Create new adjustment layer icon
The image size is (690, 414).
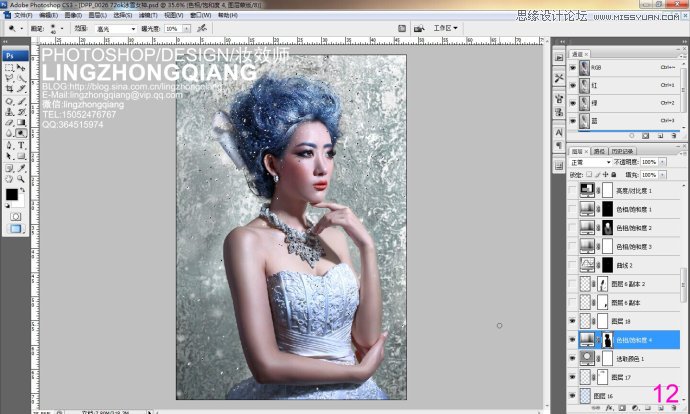635,408
